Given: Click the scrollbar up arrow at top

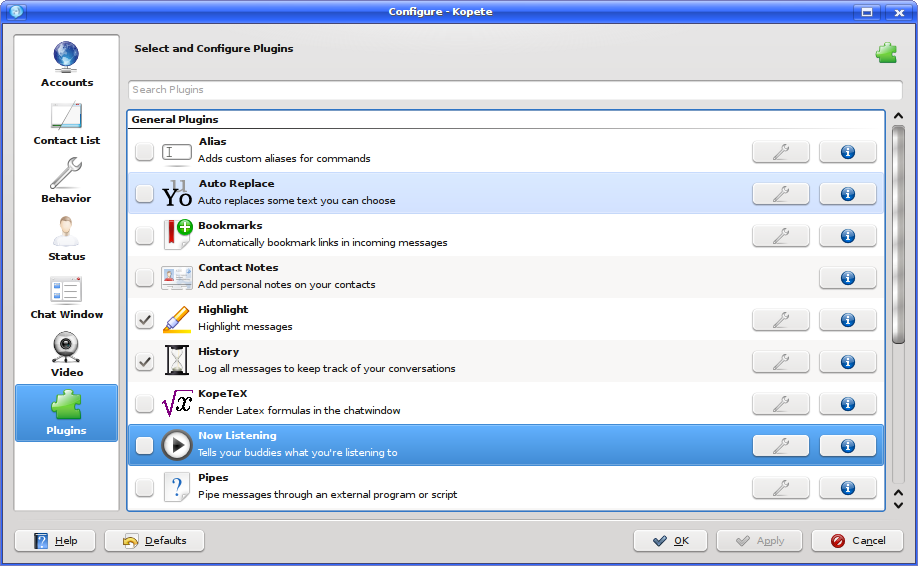Looking at the screenshot, I should [x=898, y=116].
